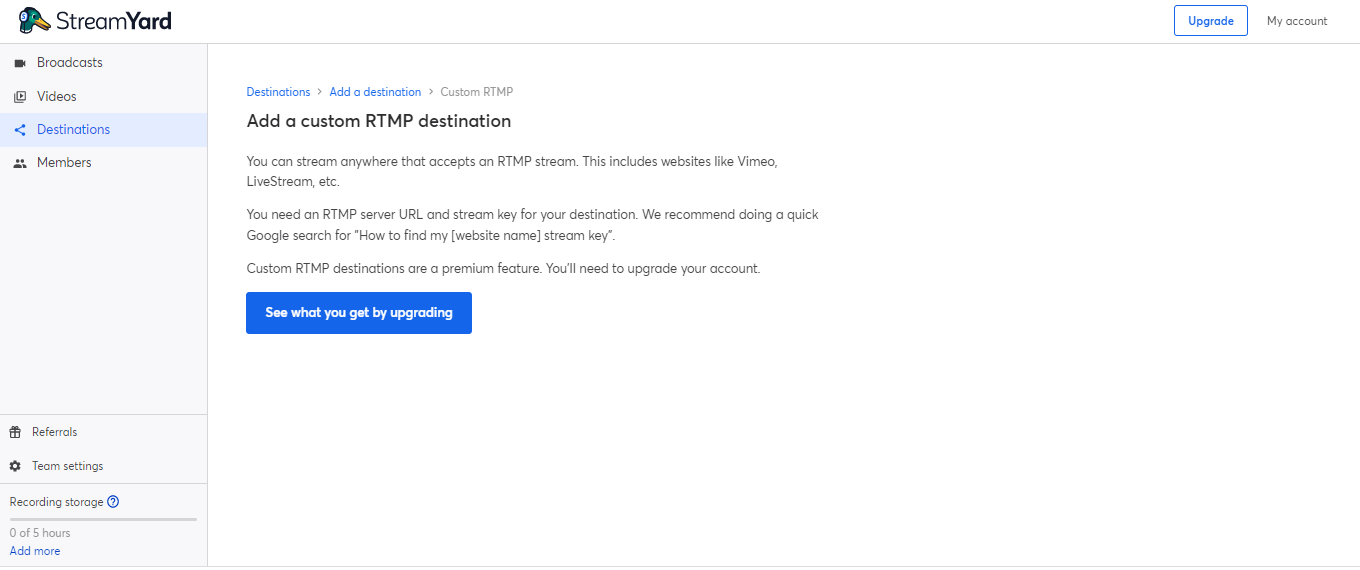Click the paragraph about needing a stream key
1360x570 pixels.
coord(533,225)
